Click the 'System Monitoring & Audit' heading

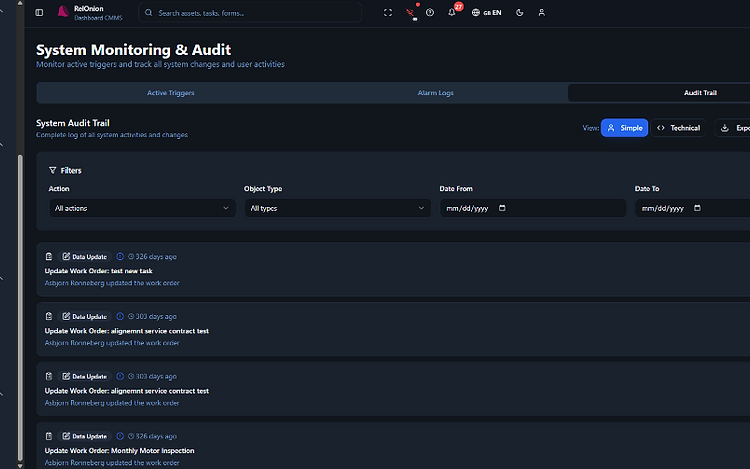coord(133,50)
